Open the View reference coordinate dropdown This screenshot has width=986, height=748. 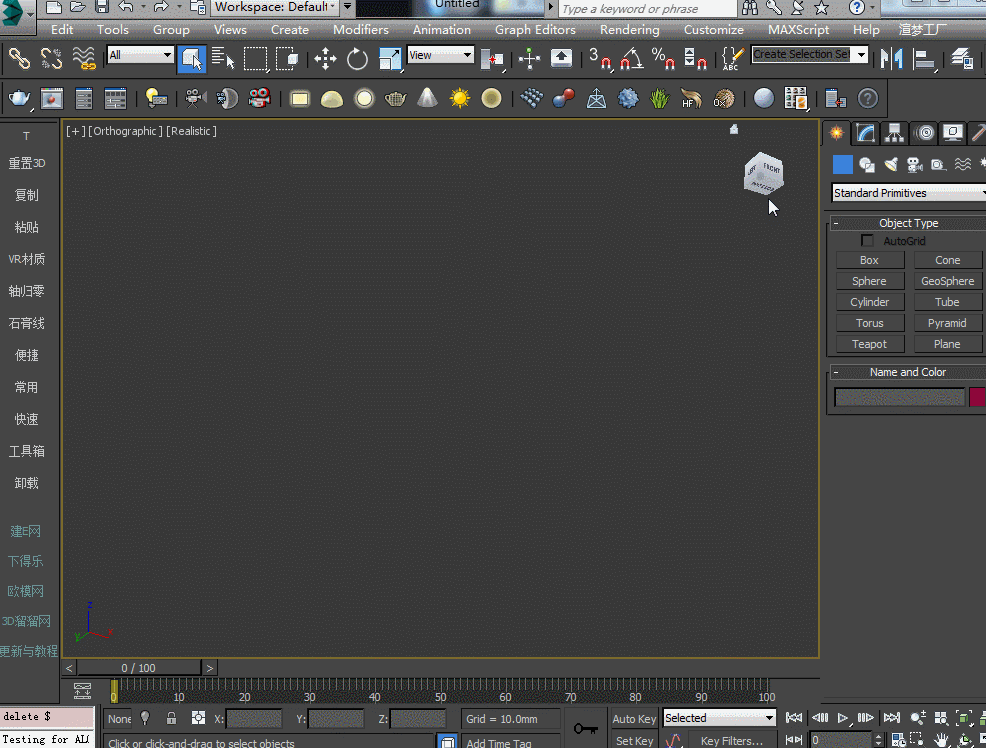(x=440, y=55)
